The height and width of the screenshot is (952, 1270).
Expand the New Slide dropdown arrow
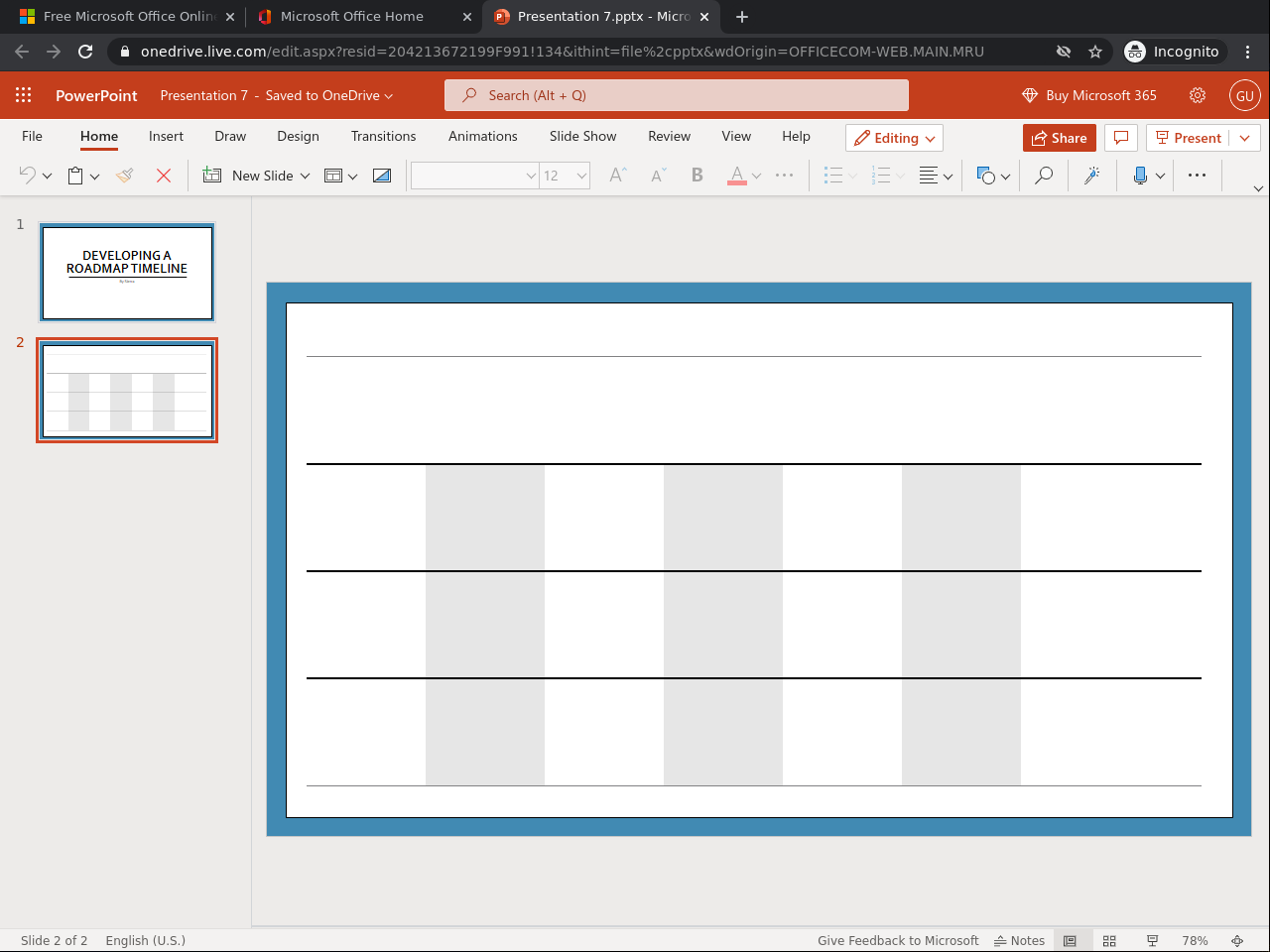pyautogui.click(x=305, y=176)
